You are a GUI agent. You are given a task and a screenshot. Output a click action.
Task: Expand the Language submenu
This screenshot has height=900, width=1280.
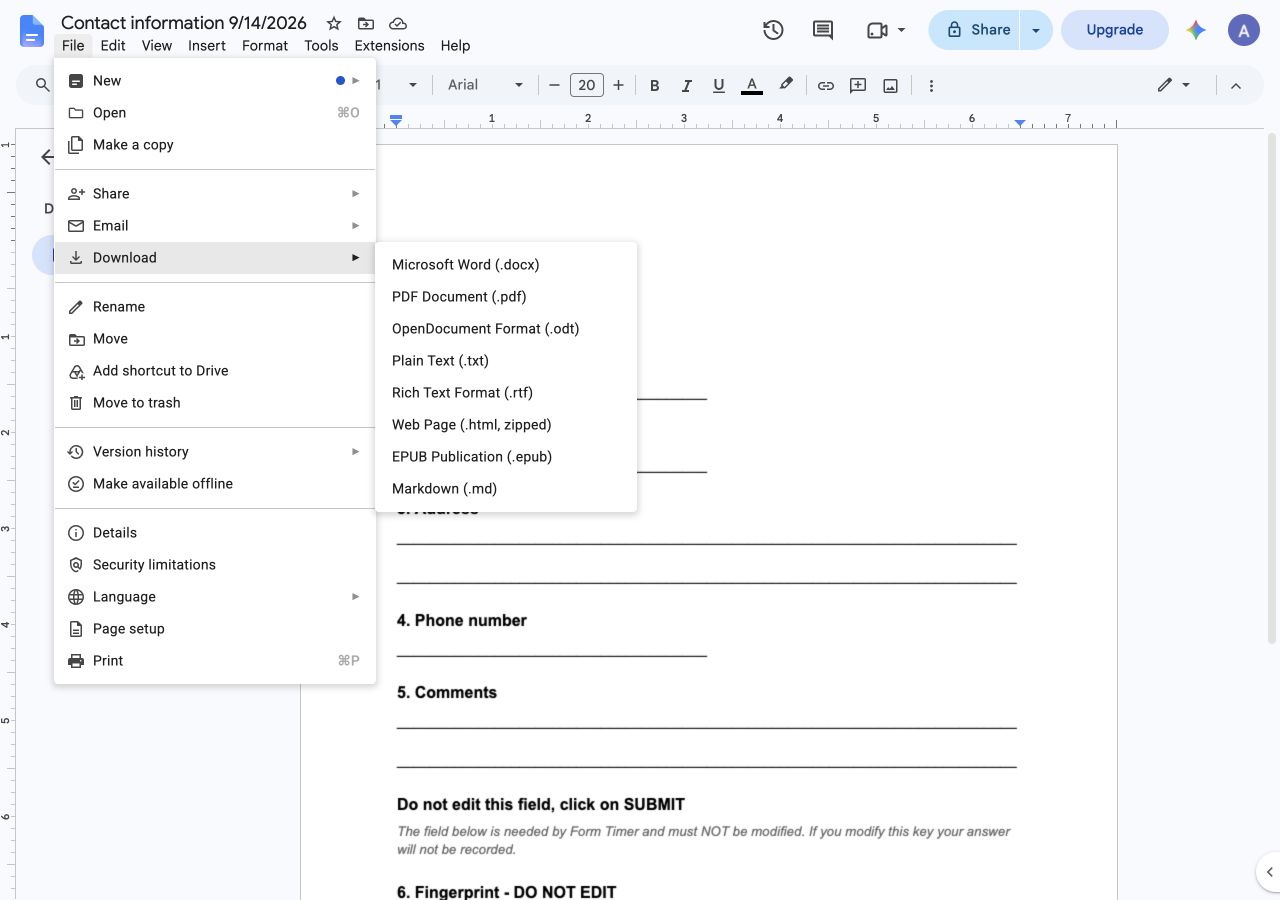click(x=215, y=597)
